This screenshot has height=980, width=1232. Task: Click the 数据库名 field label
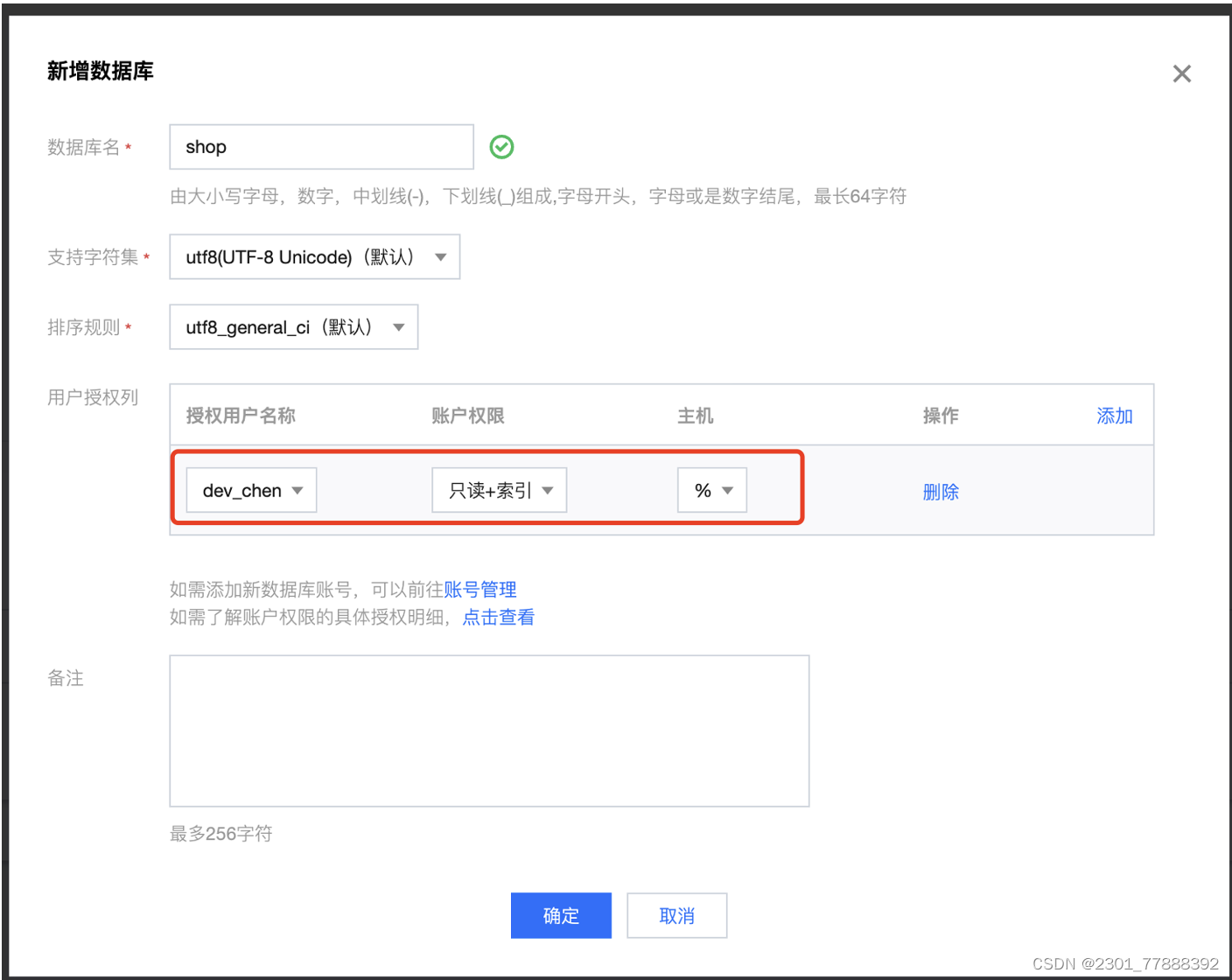83,147
